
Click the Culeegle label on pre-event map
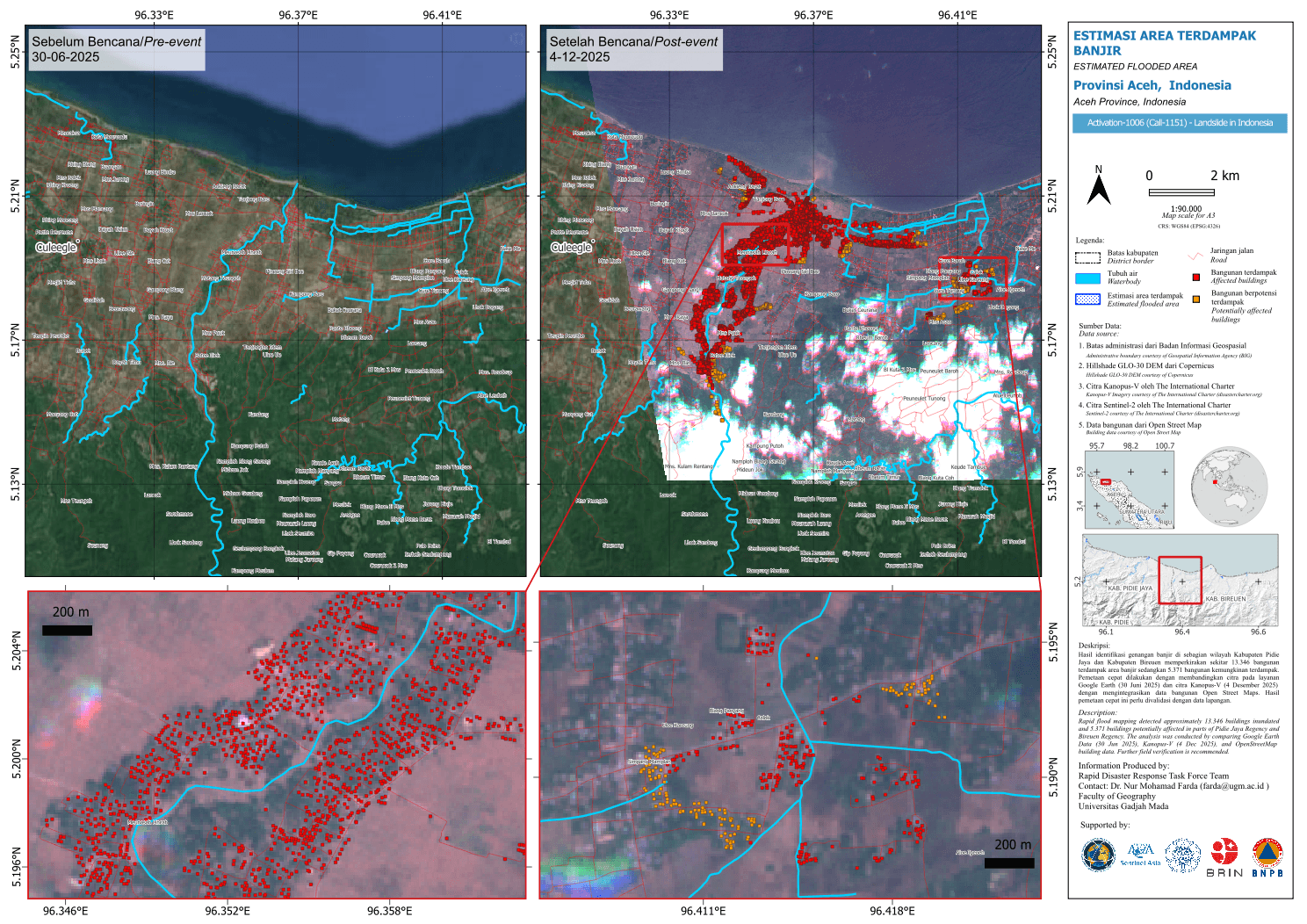56,248
